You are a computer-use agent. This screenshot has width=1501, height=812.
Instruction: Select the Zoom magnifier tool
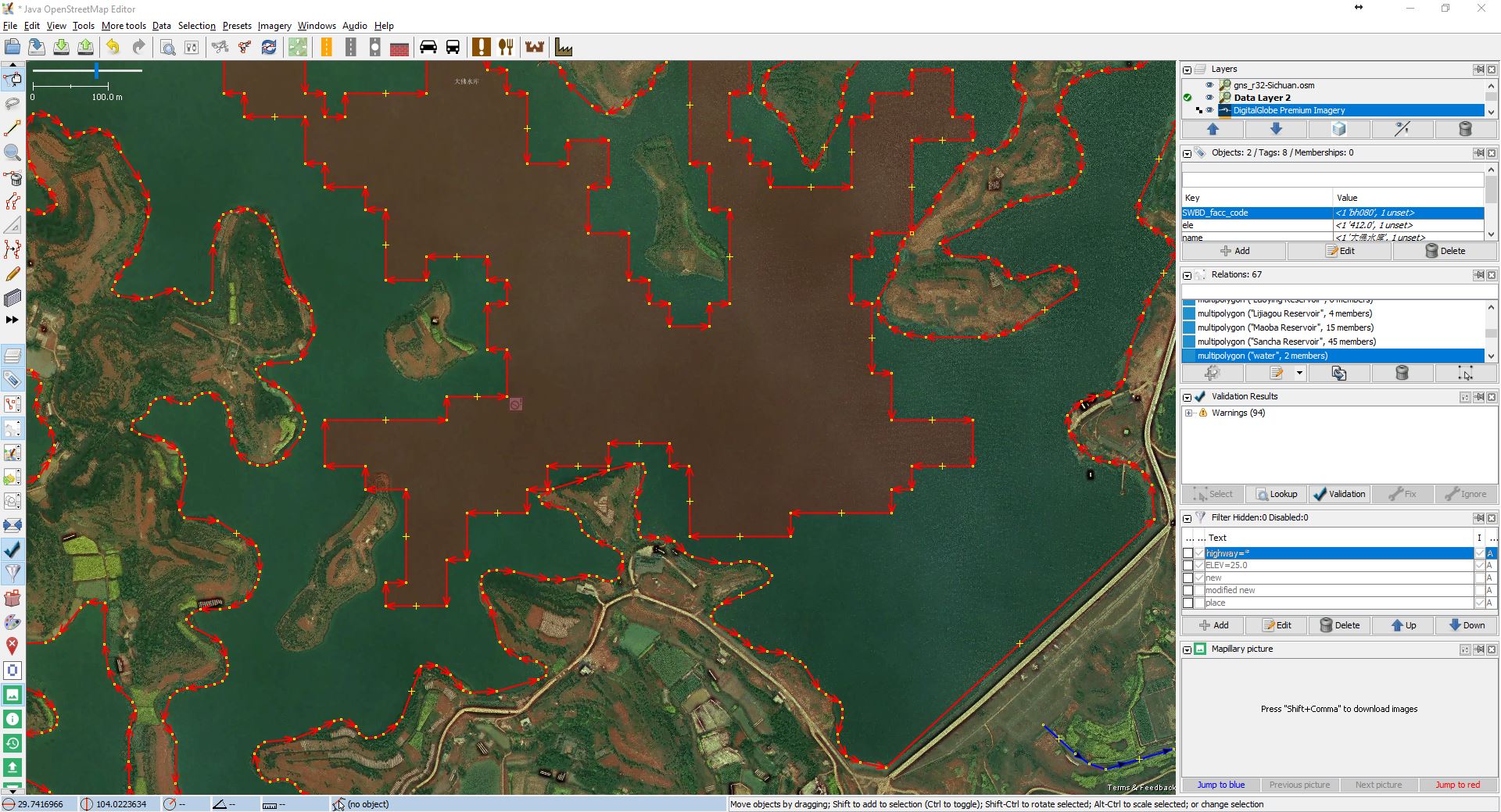[x=13, y=152]
